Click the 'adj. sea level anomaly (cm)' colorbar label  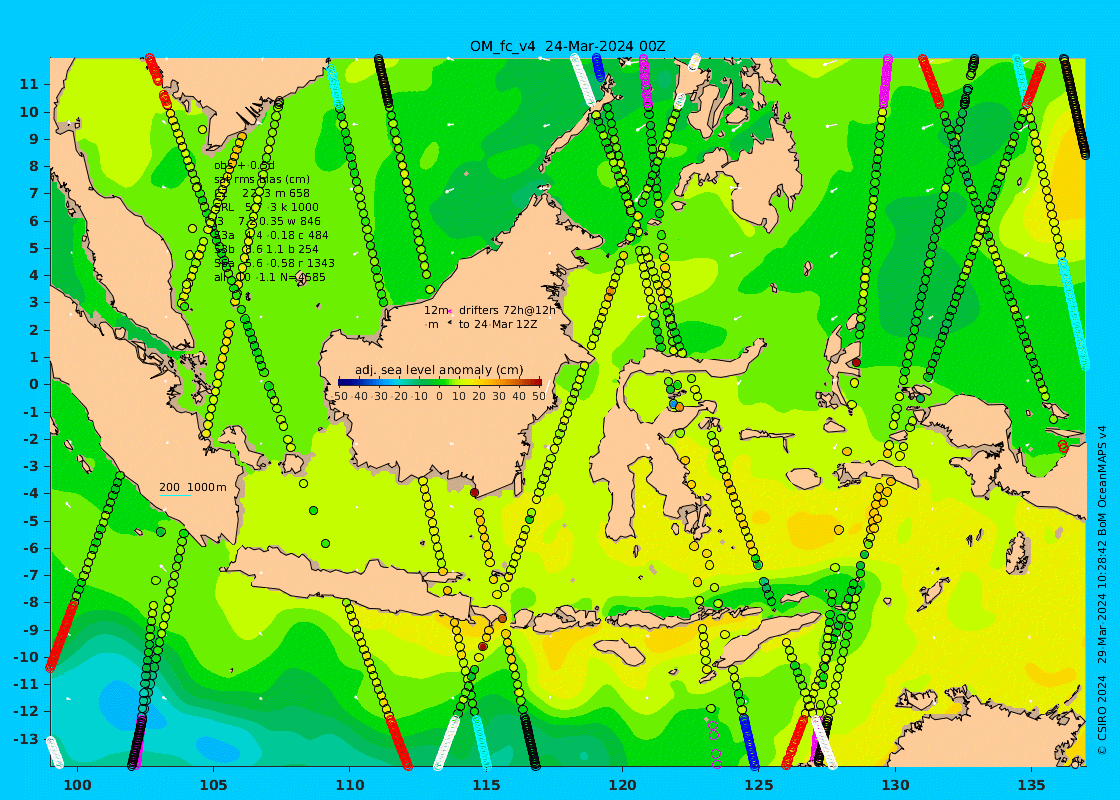pyautogui.click(x=439, y=370)
